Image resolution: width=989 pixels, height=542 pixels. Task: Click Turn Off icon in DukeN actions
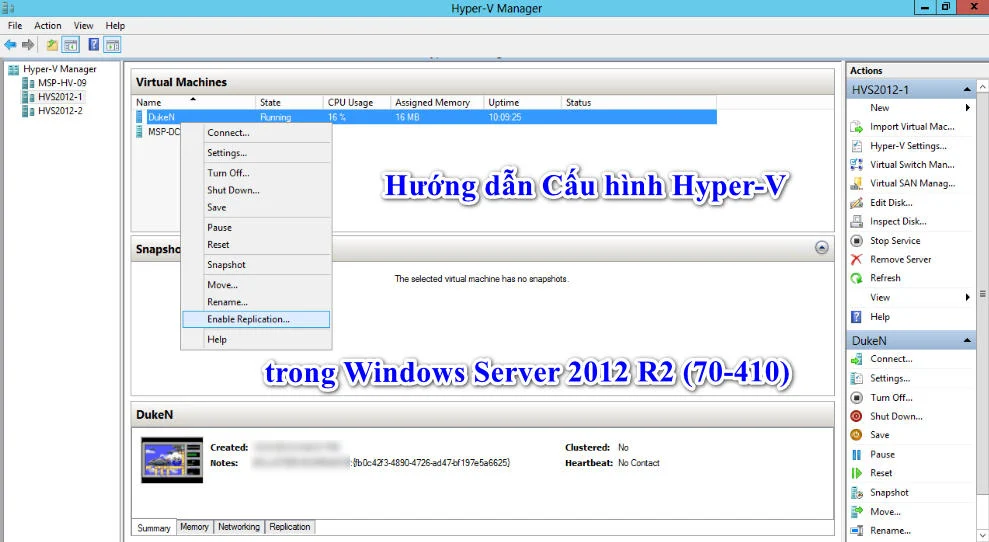(856, 398)
